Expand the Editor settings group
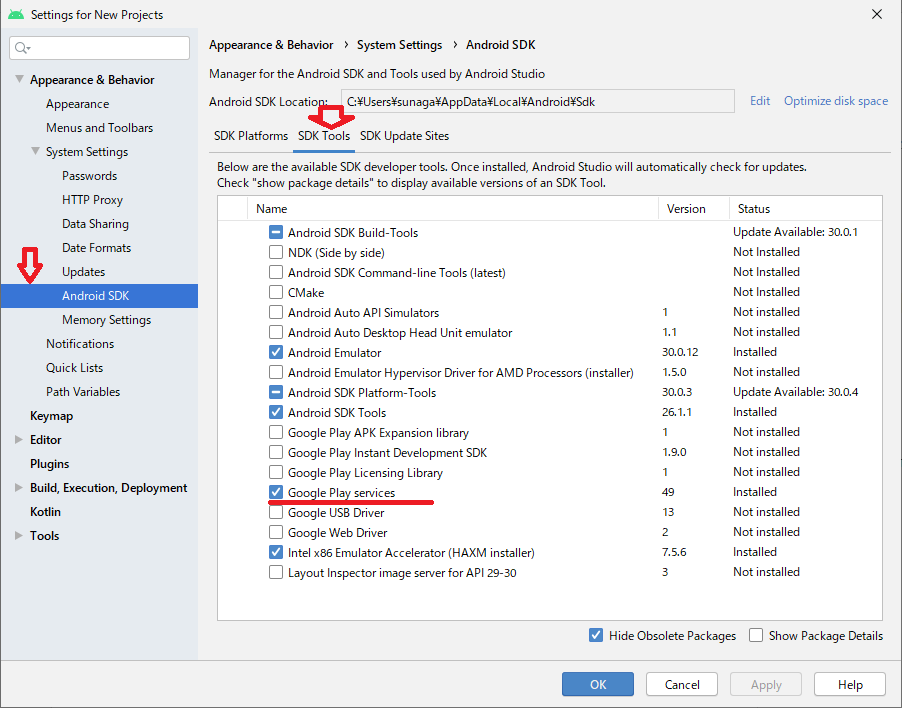The width and height of the screenshot is (902, 708). 19,440
